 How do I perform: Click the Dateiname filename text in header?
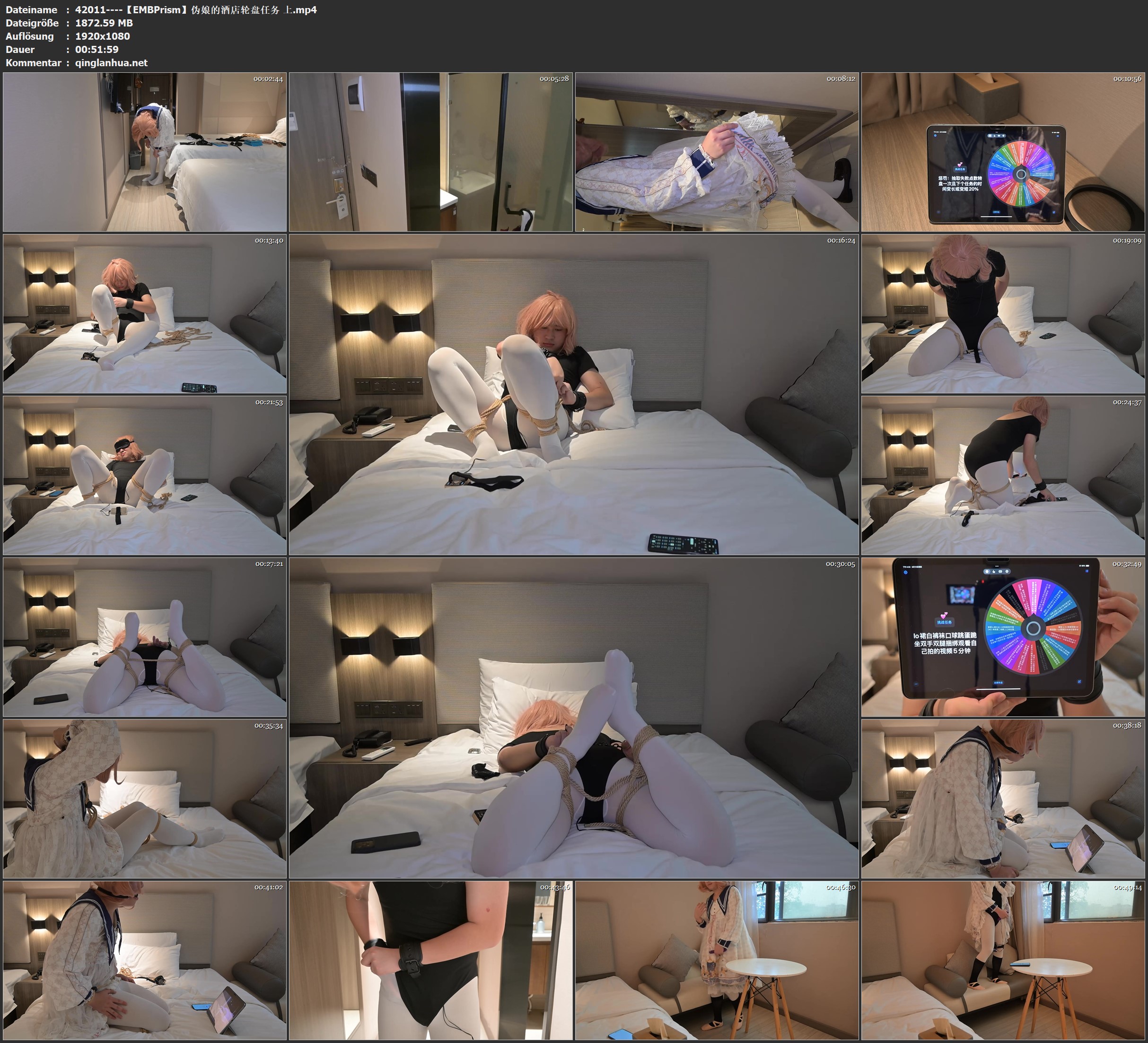[196, 9]
